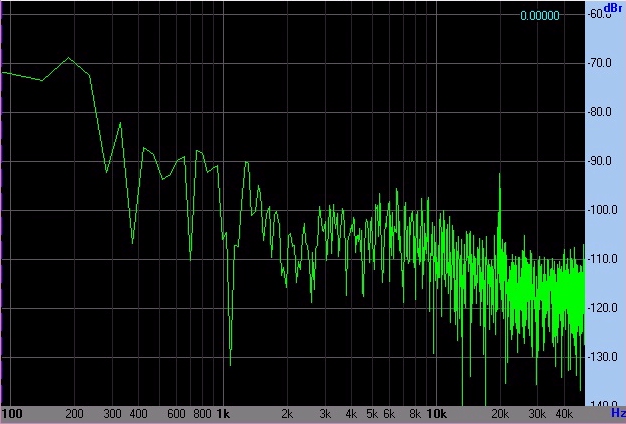
Task: Click the 6k frequency axis label
Action: tap(389, 414)
